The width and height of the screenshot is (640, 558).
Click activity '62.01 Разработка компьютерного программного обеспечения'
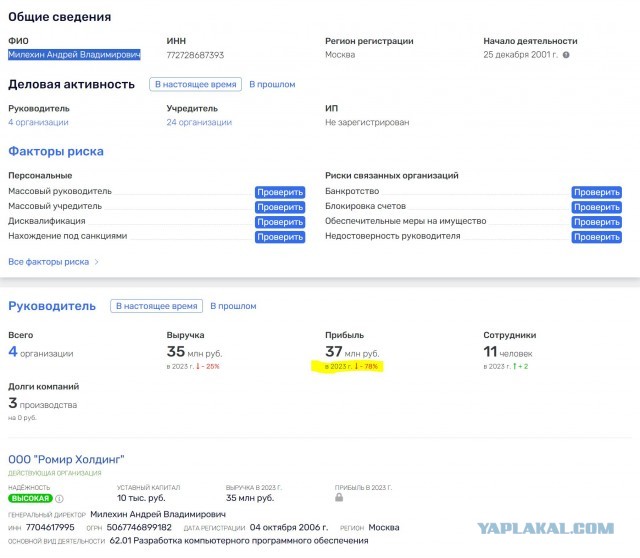click(x=239, y=541)
